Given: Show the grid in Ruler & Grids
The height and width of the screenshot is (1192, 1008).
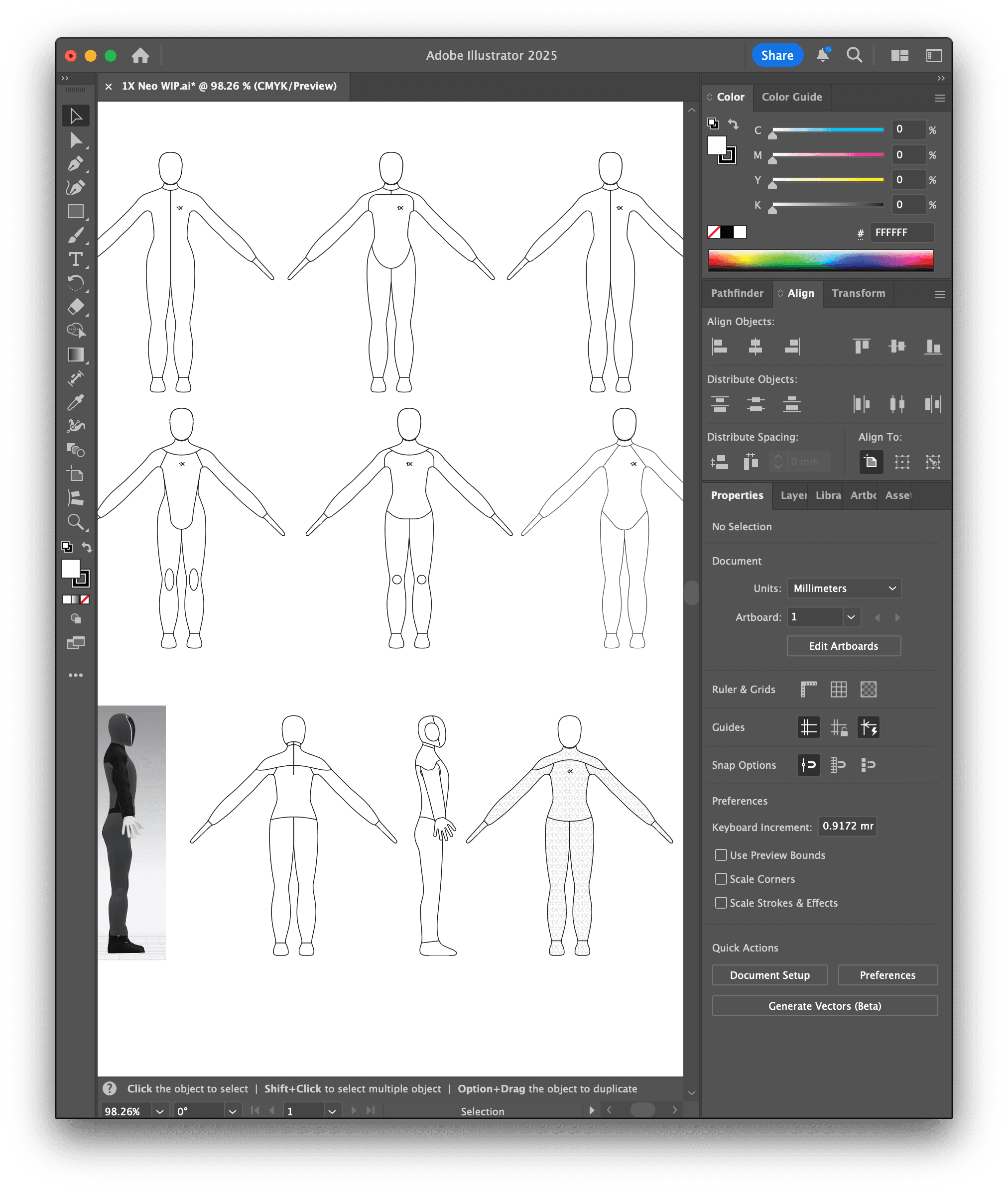Looking at the screenshot, I should 838,690.
